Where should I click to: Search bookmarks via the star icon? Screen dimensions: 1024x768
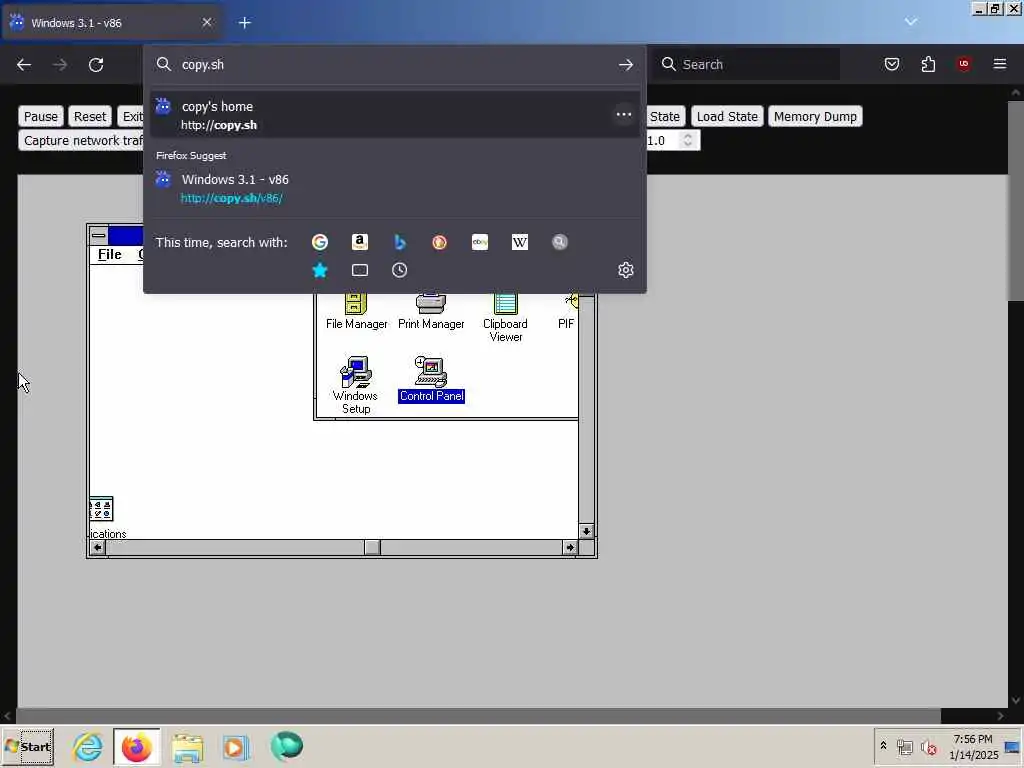pos(319,270)
